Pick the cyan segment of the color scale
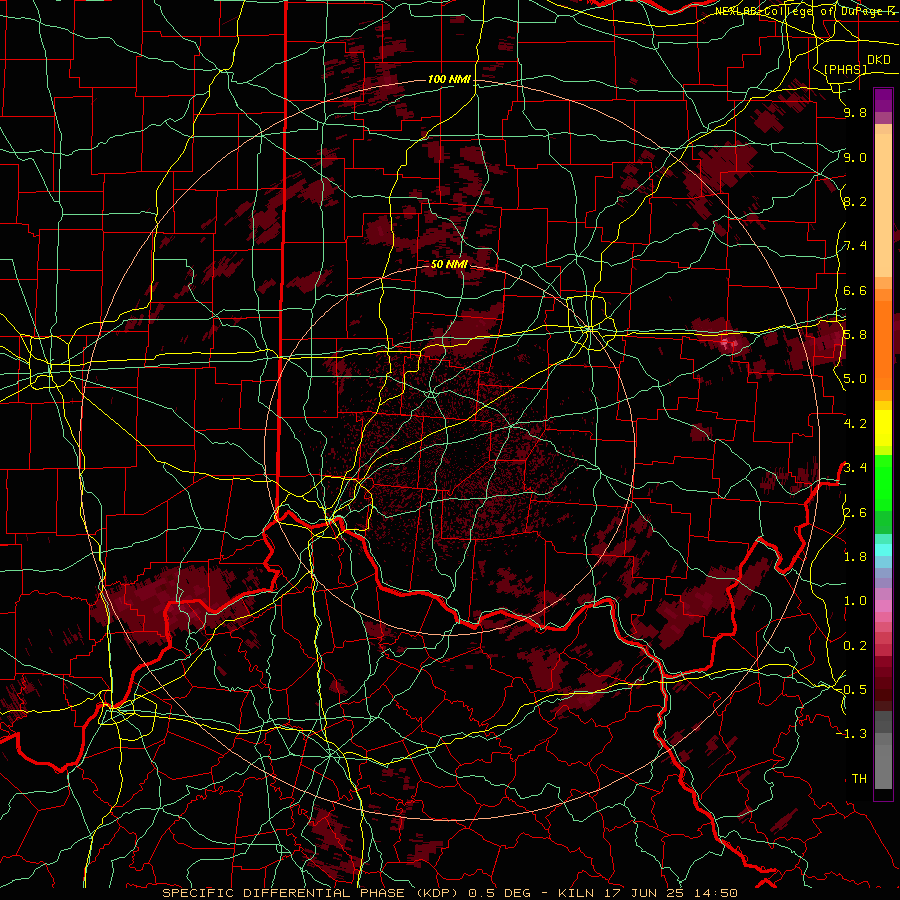Image resolution: width=900 pixels, height=900 pixels. click(883, 549)
